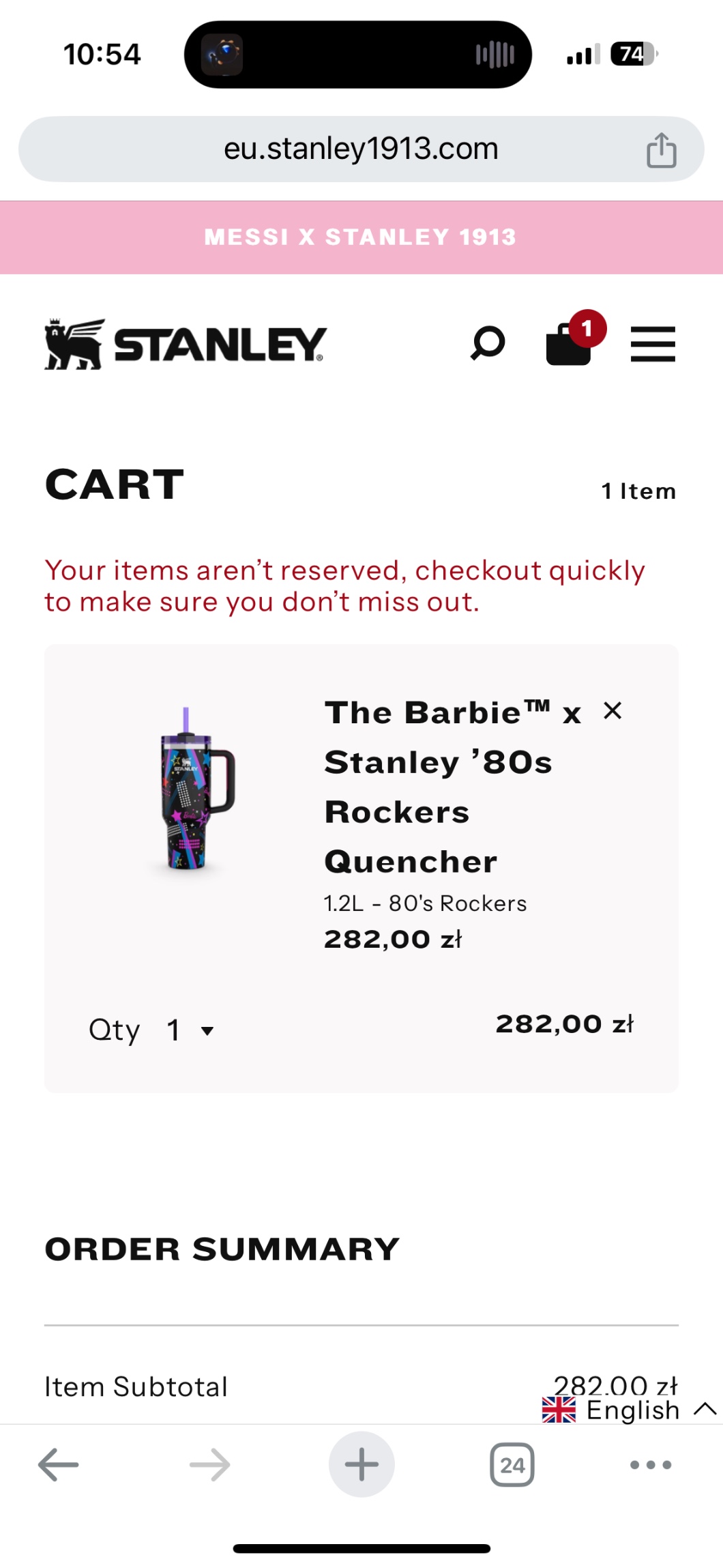Image resolution: width=723 pixels, height=1568 pixels.
Task: Open the Qty quantity dropdown
Action: pyautogui.click(x=190, y=1030)
